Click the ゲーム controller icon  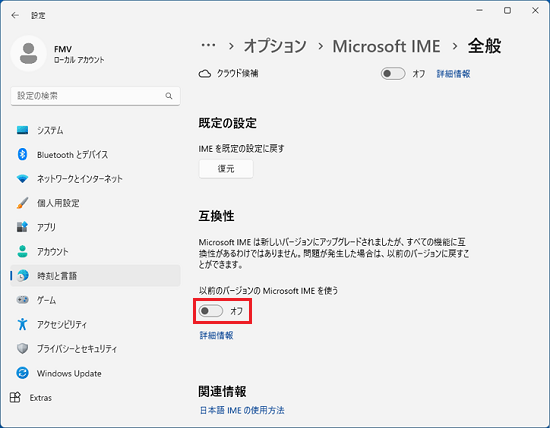22,300
